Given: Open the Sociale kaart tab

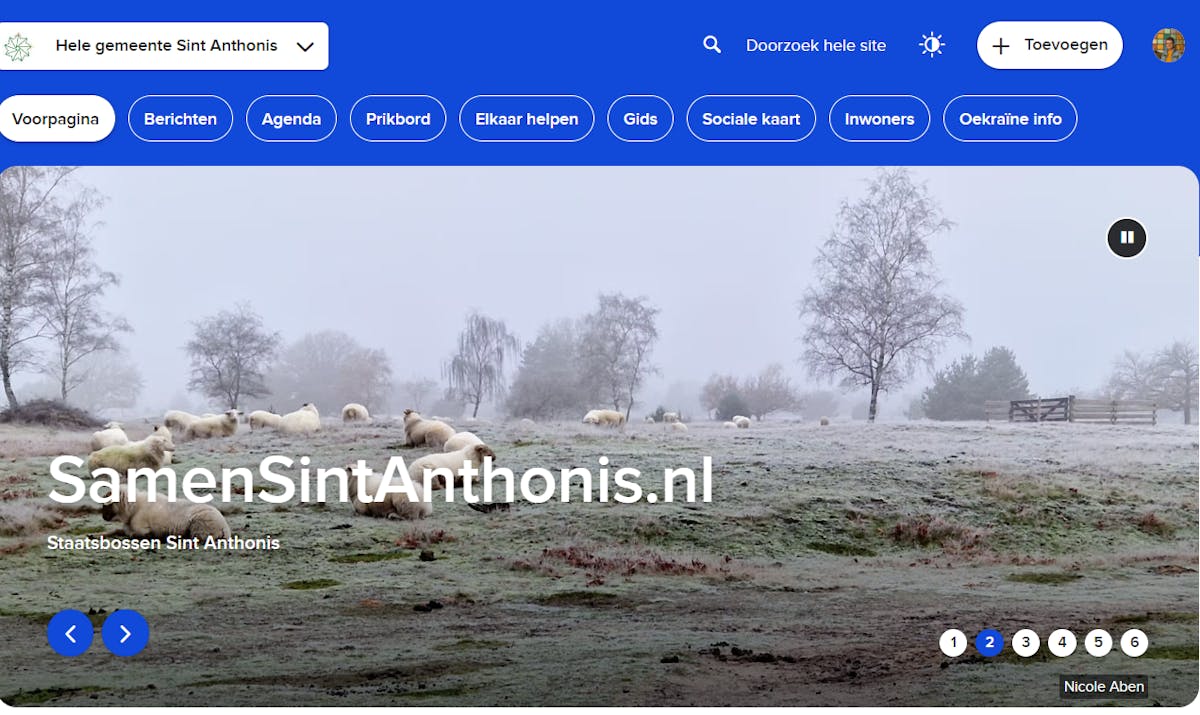Looking at the screenshot, I should click(751, 119).
